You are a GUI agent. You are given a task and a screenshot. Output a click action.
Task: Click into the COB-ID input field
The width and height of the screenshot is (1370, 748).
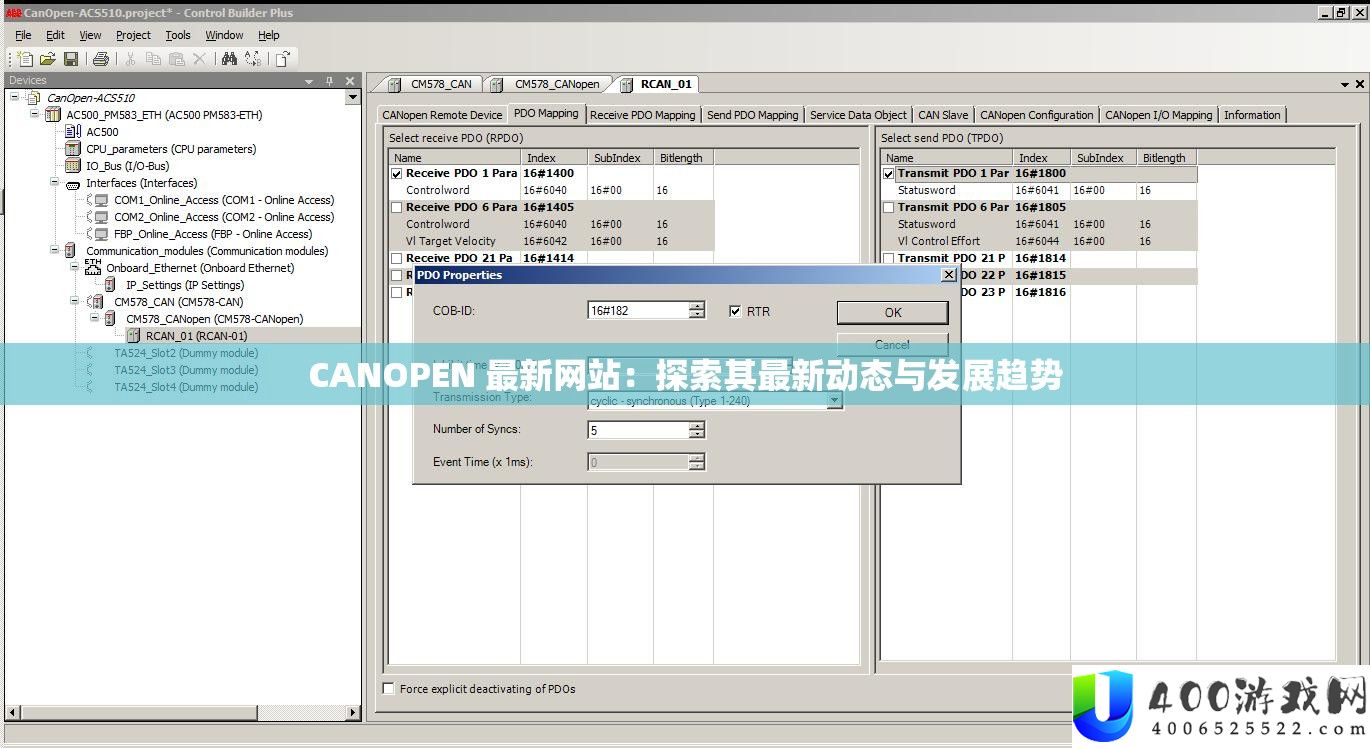click(x=638, y=311)
